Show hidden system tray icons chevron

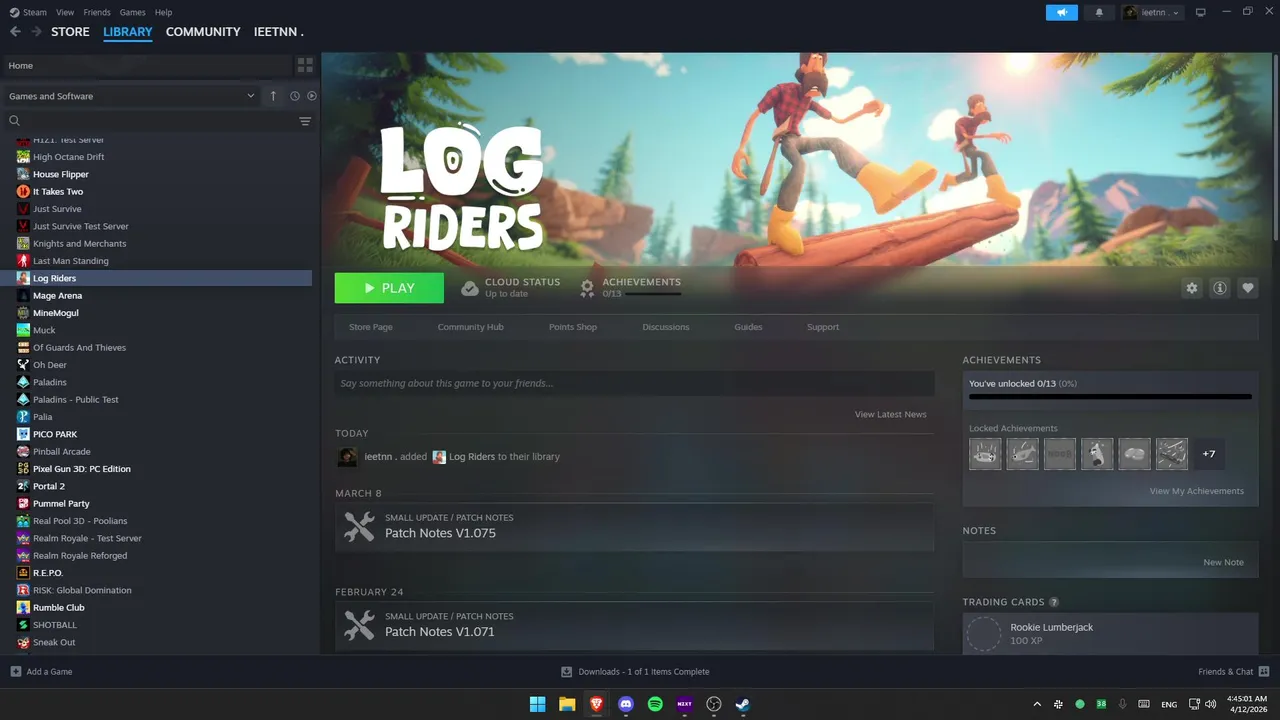[x=1037, y=704]
